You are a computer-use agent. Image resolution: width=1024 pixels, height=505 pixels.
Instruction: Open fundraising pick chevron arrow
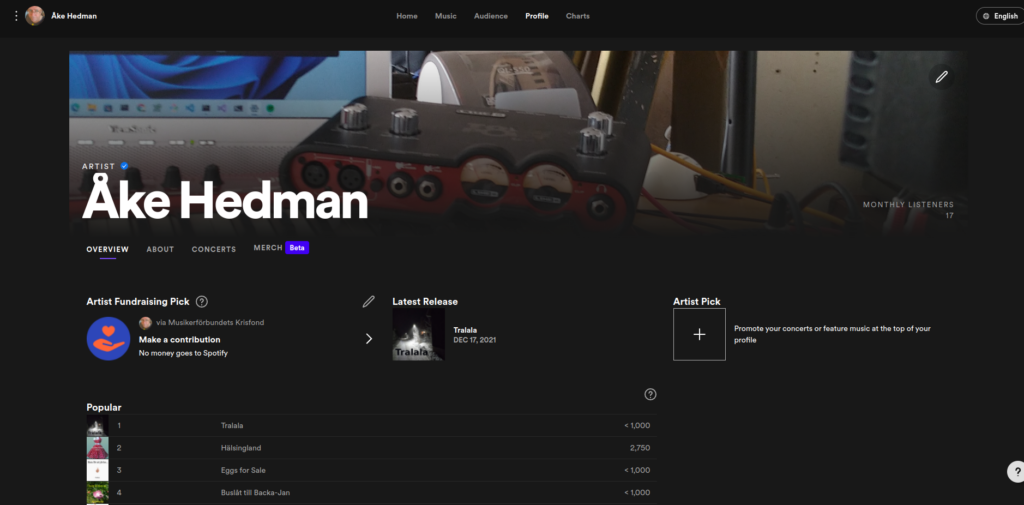[368, 338]
